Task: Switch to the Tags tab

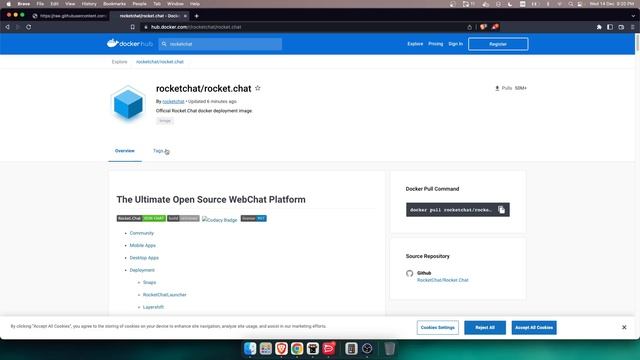Action: (x=158, y=151)
